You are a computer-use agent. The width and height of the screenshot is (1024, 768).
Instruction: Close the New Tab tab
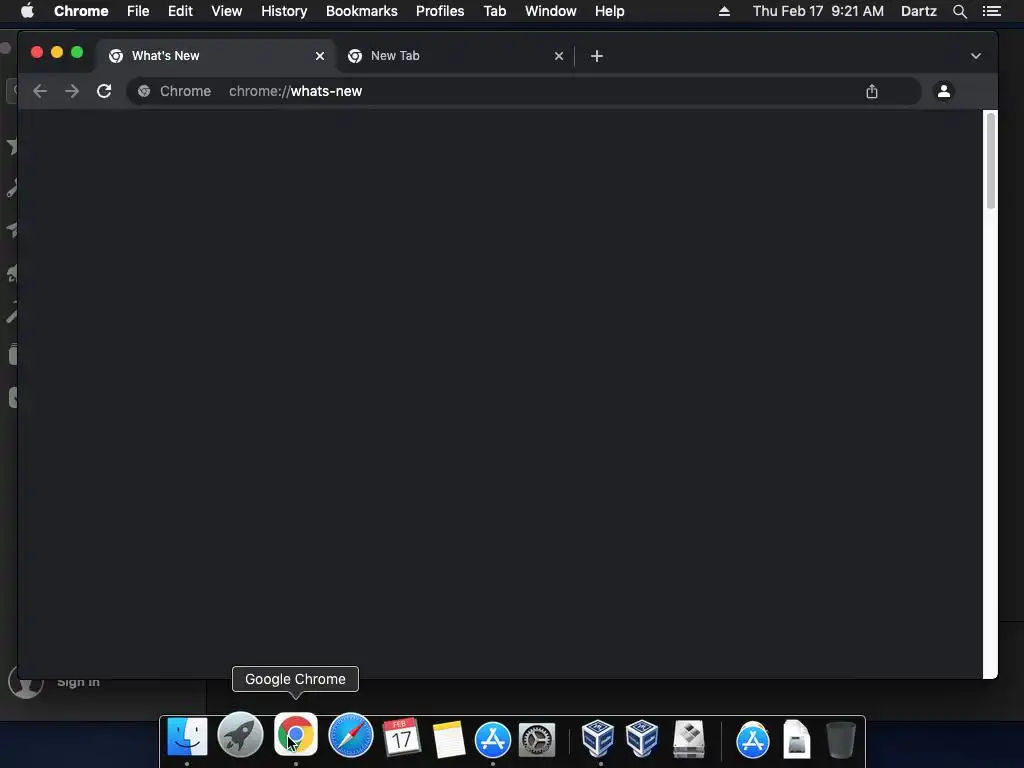559,56
